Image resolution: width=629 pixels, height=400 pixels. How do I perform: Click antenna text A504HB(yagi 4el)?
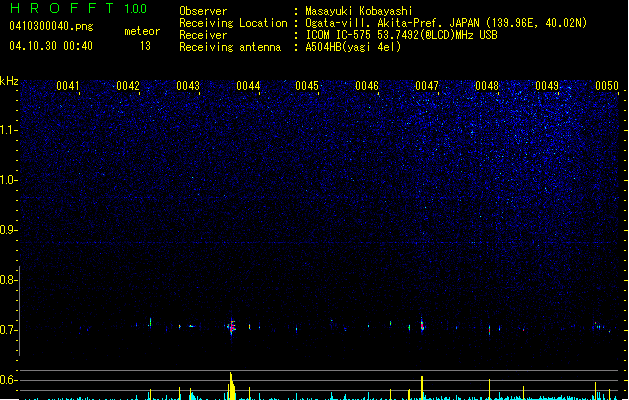[353, 47]
